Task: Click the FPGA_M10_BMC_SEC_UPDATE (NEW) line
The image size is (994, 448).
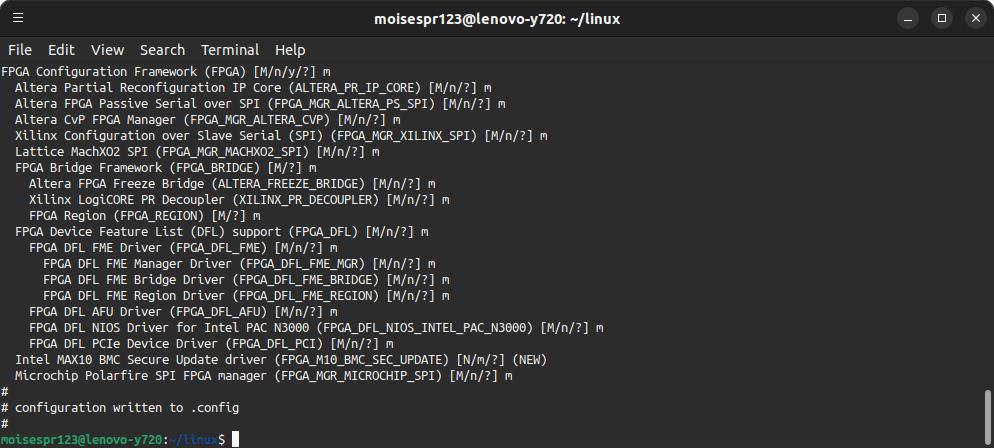Action: 281,360
